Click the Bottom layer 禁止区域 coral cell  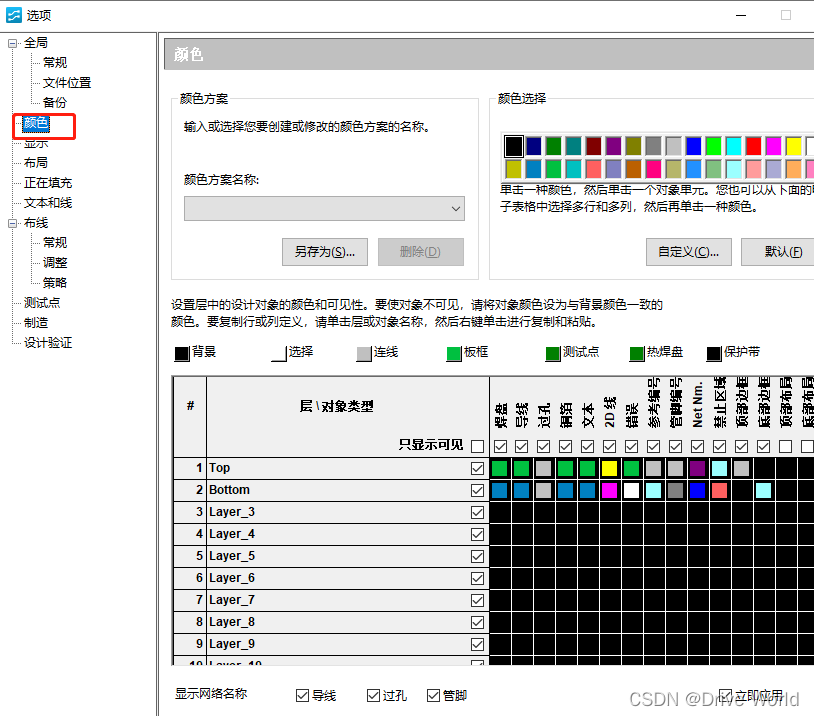click(720, 490)
